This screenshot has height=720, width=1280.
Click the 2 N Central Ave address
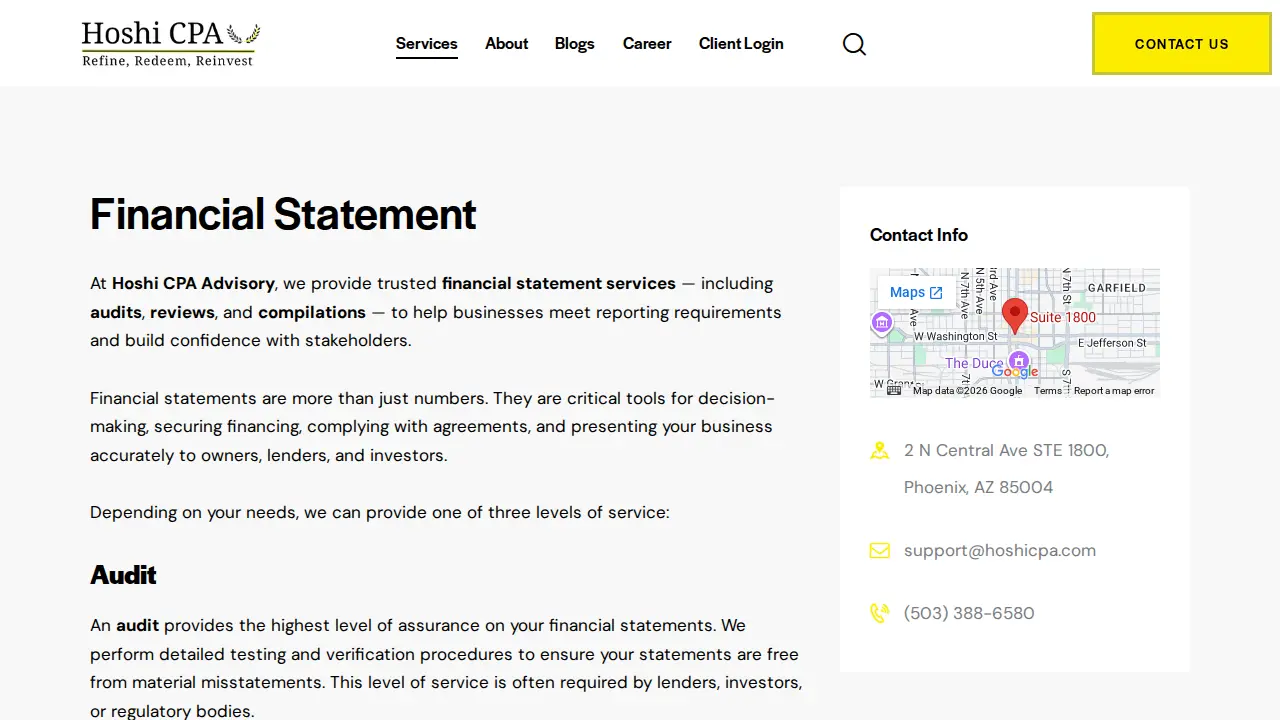pyautogui.click(x=1006, y=451)
